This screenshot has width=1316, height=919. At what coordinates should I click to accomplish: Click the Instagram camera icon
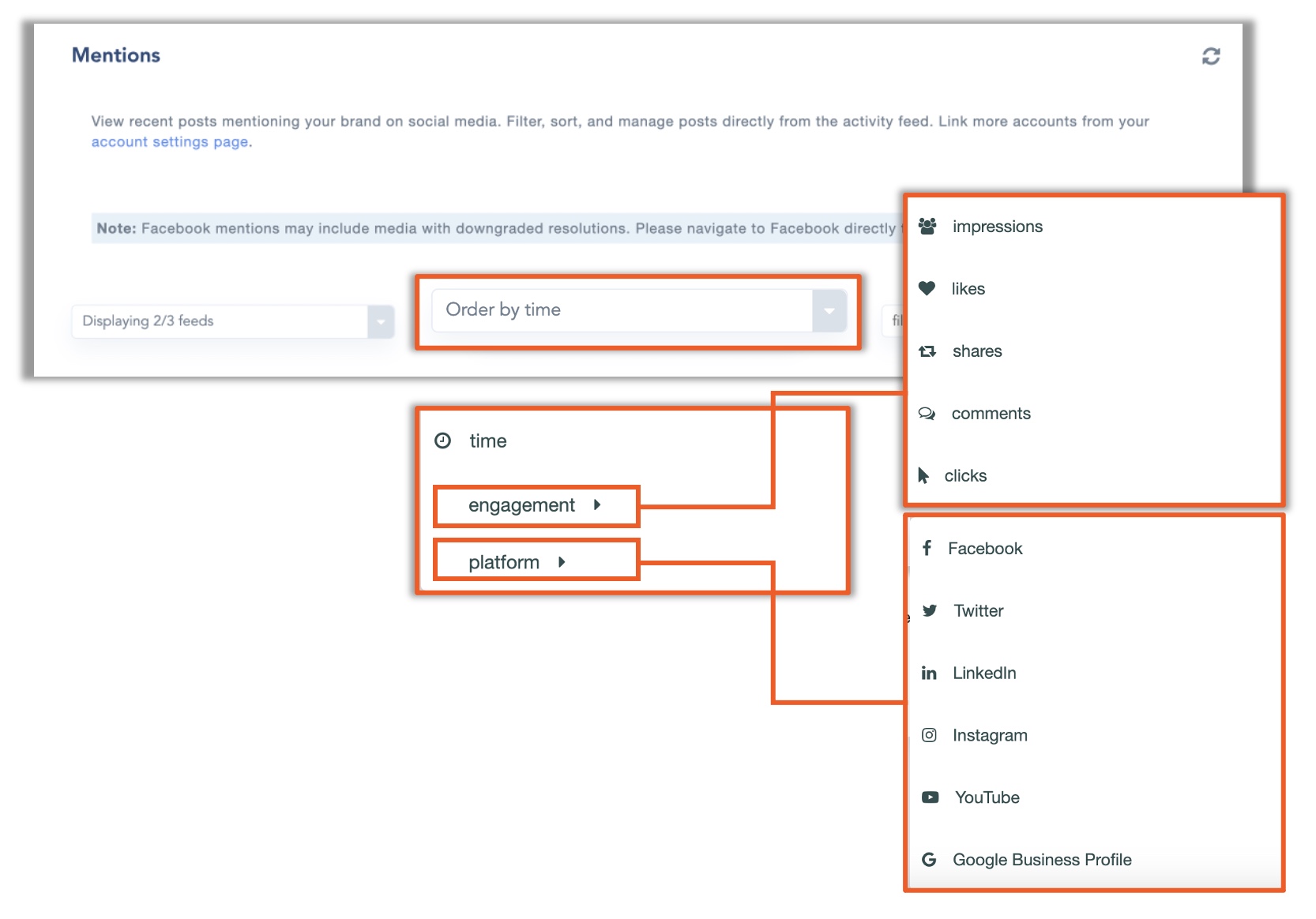(x=929, y=735)
